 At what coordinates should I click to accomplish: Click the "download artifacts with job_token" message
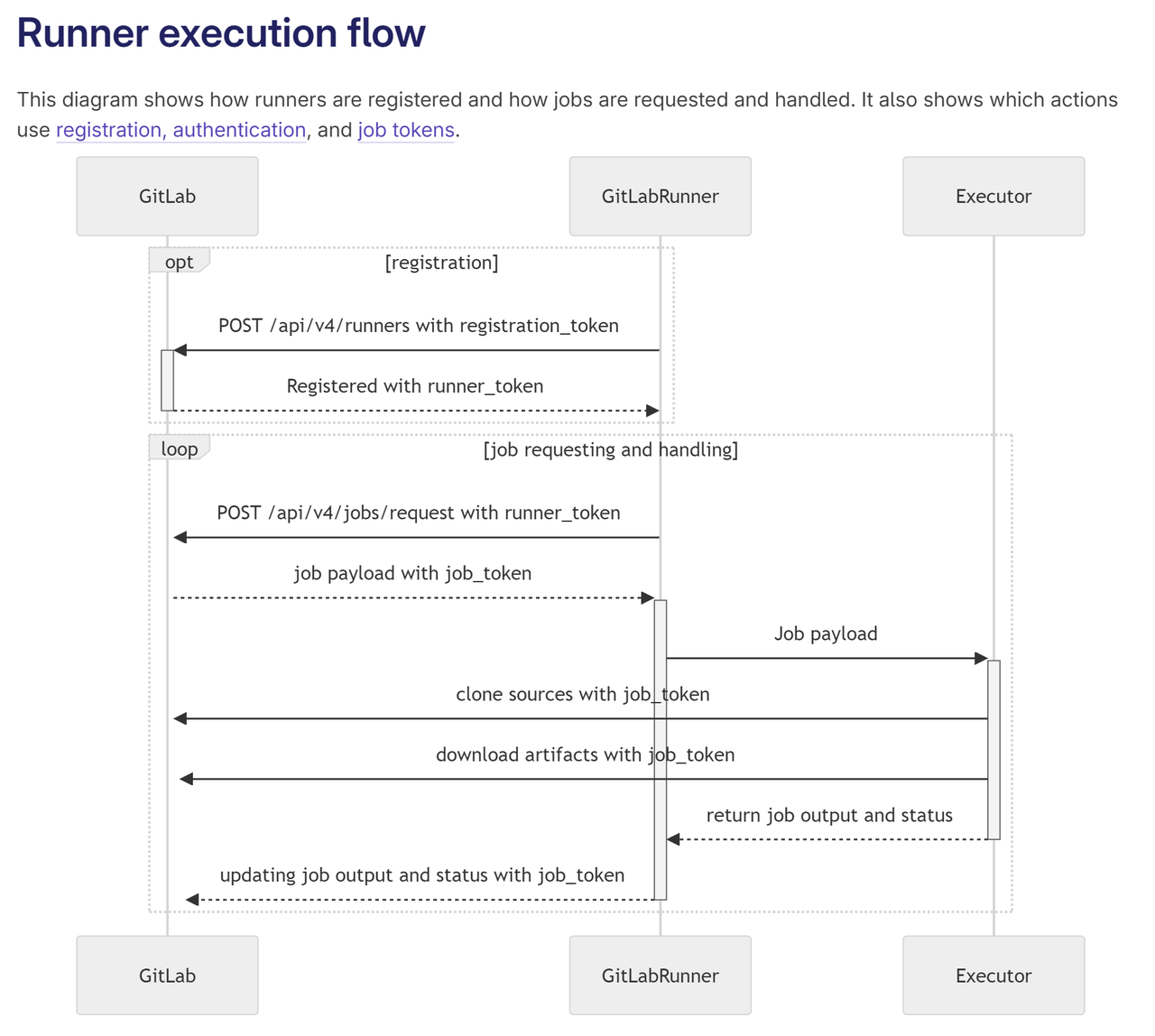585,754
